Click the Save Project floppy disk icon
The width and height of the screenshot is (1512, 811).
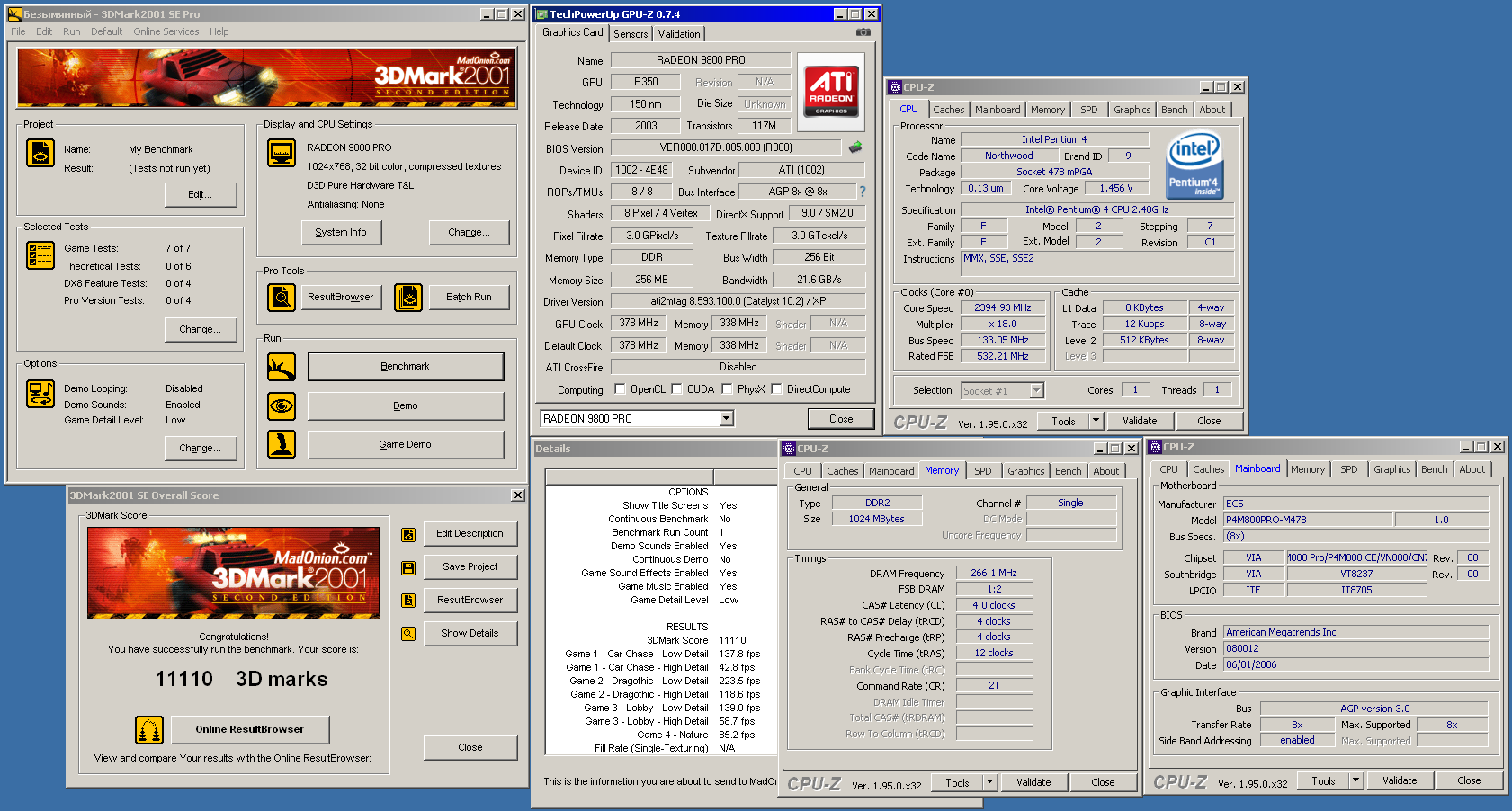[x=408, y=567]
